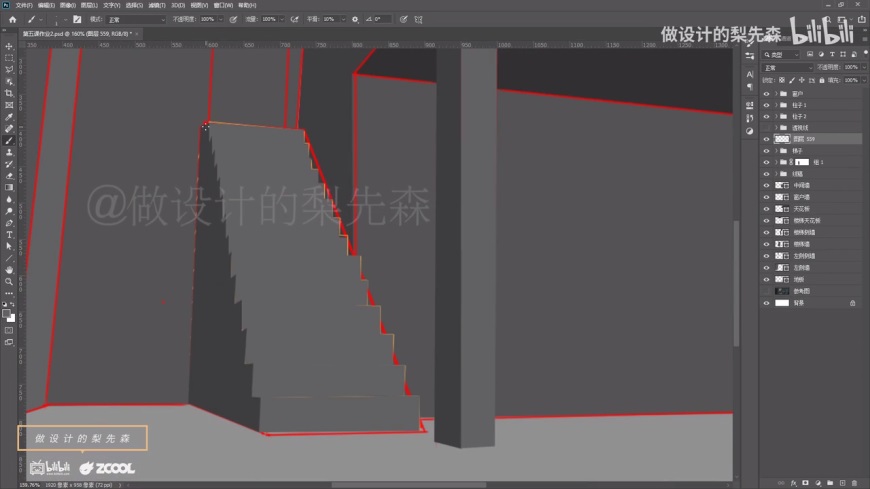Select the Hand tool
The image size is (870, 489).
(9, 270)
